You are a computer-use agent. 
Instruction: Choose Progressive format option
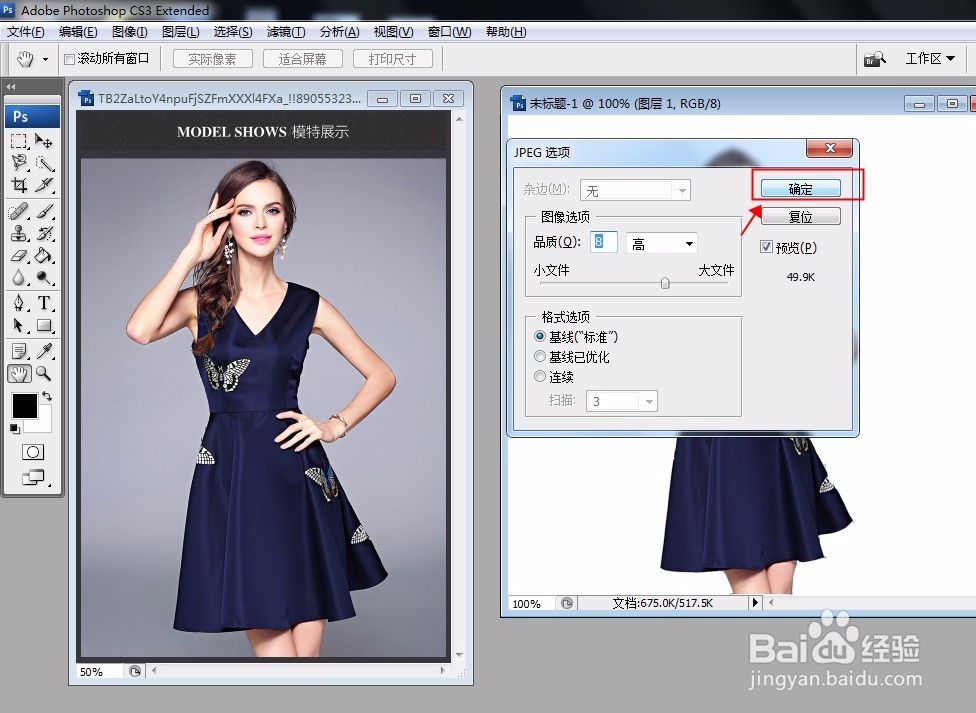click(x=540, y=376)
